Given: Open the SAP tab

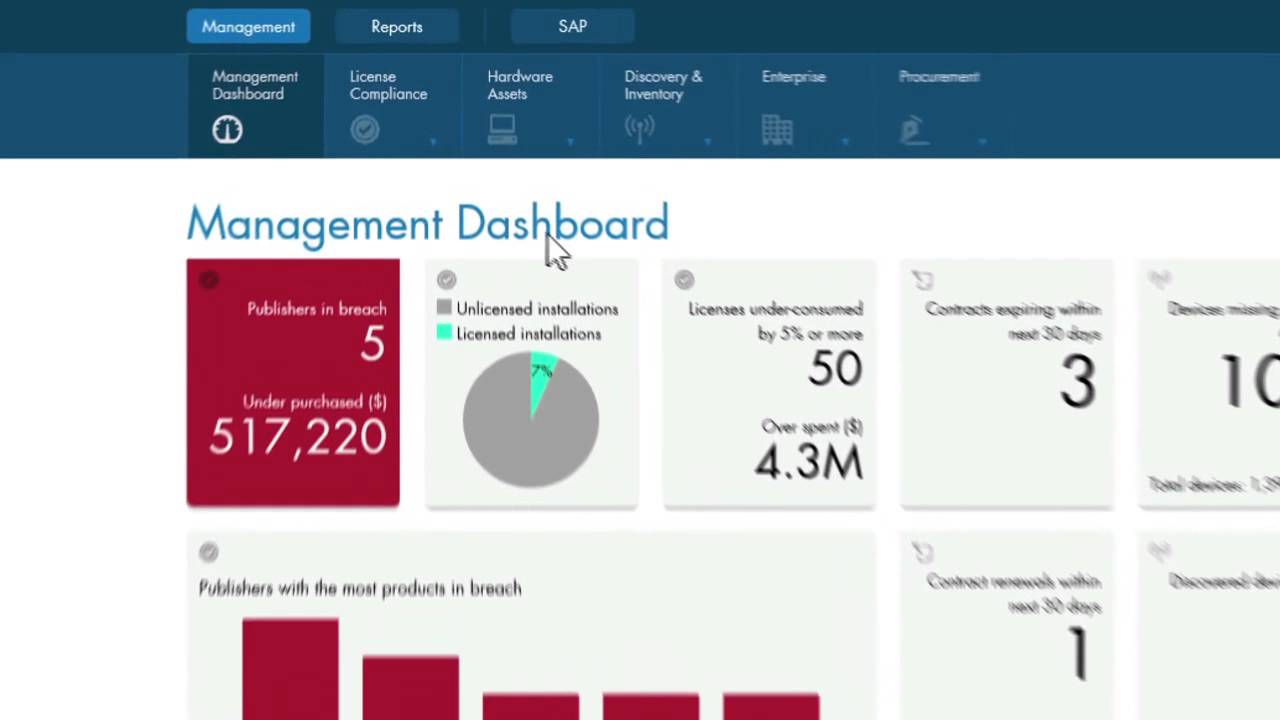Looking at the screenshot, I should (572, 27).
